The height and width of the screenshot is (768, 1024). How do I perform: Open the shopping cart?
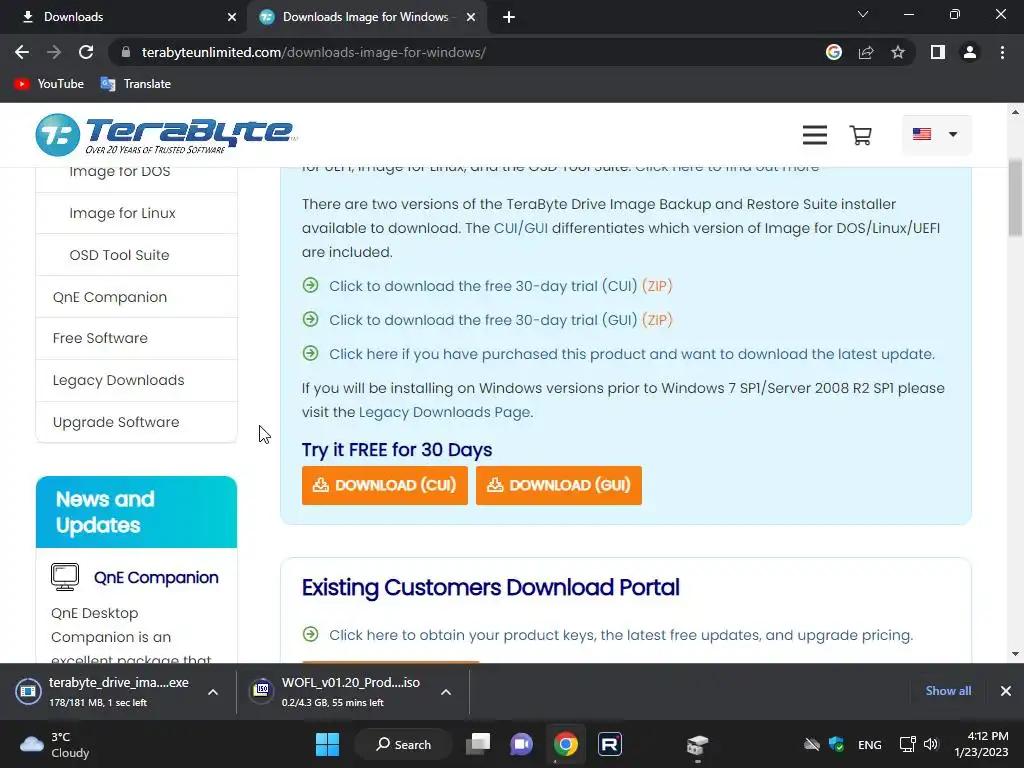click(860, 135)
